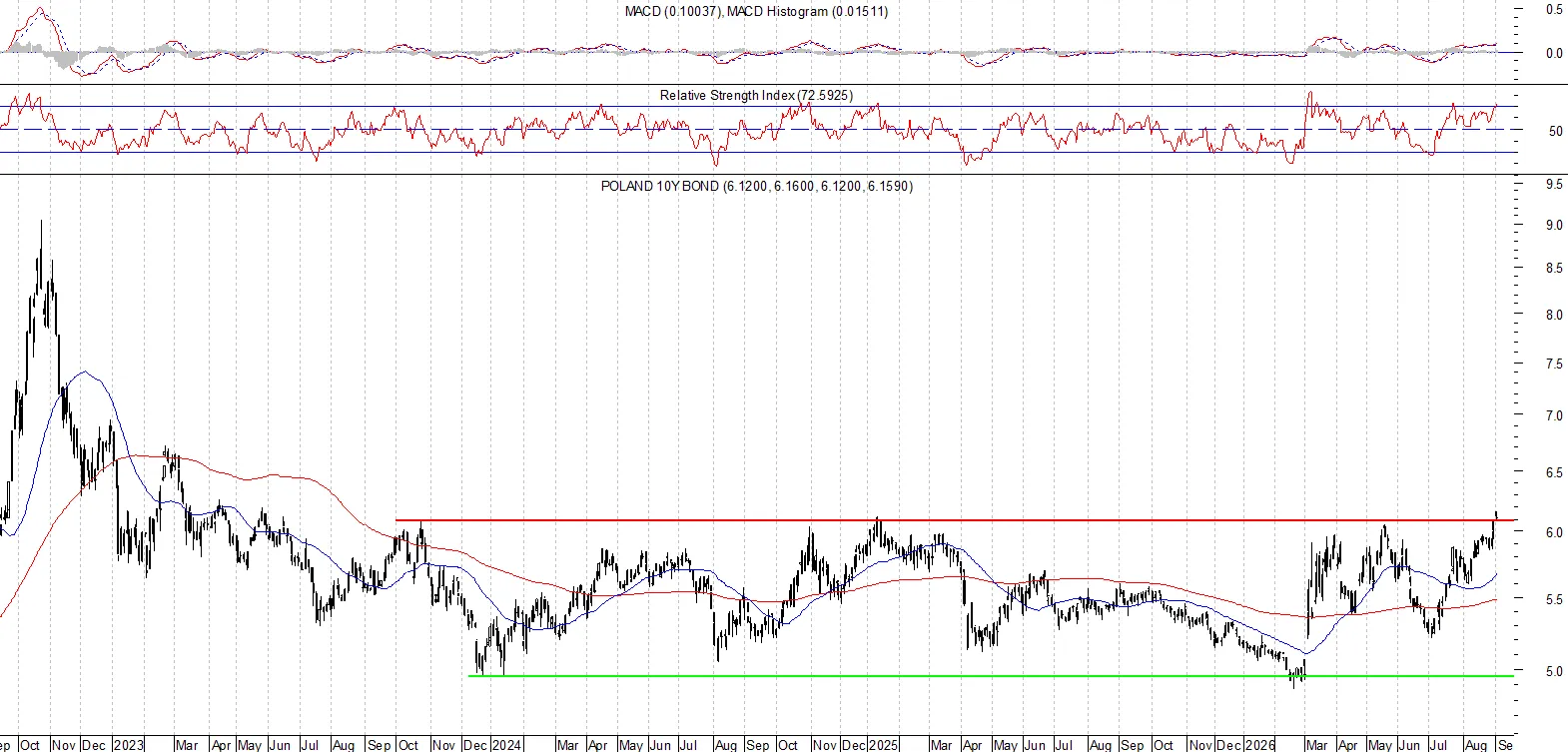The height and width of the screenshot is (752, 1568).
Task: Click the 8.0 price axis label
Action: (1554, 315)
